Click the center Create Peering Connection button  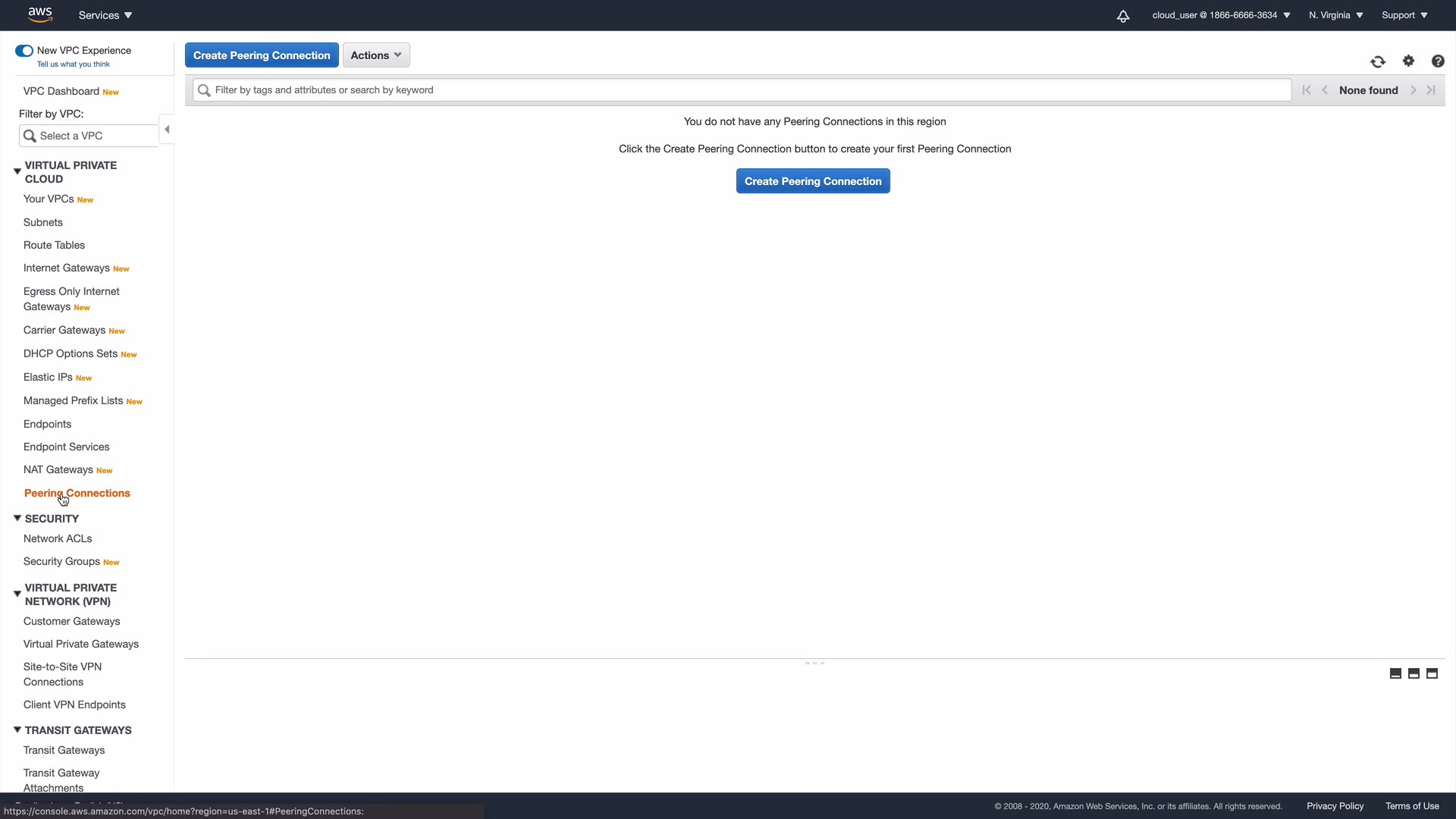coord(813,181)
